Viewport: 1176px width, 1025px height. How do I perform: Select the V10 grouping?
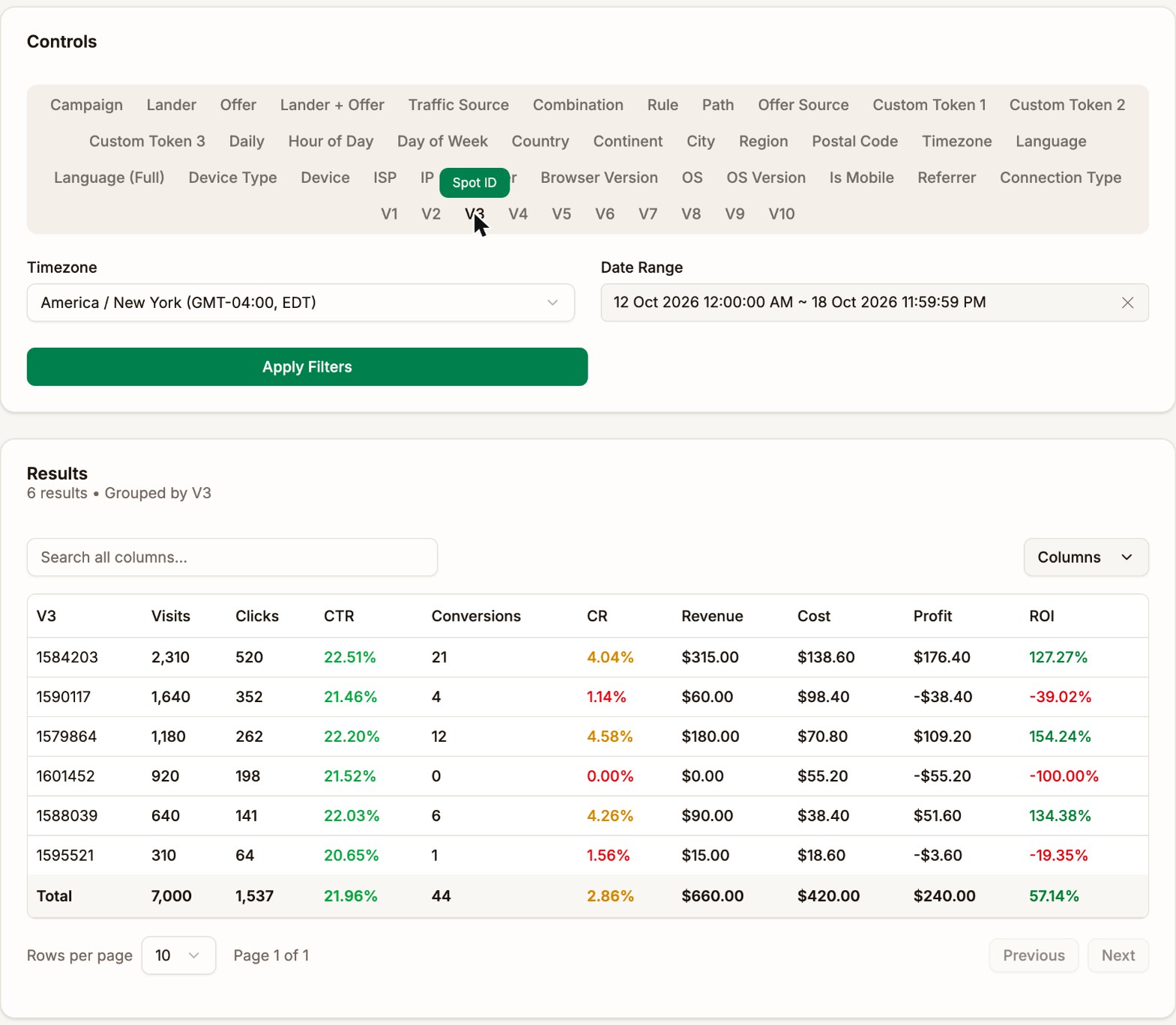point(782,214)
